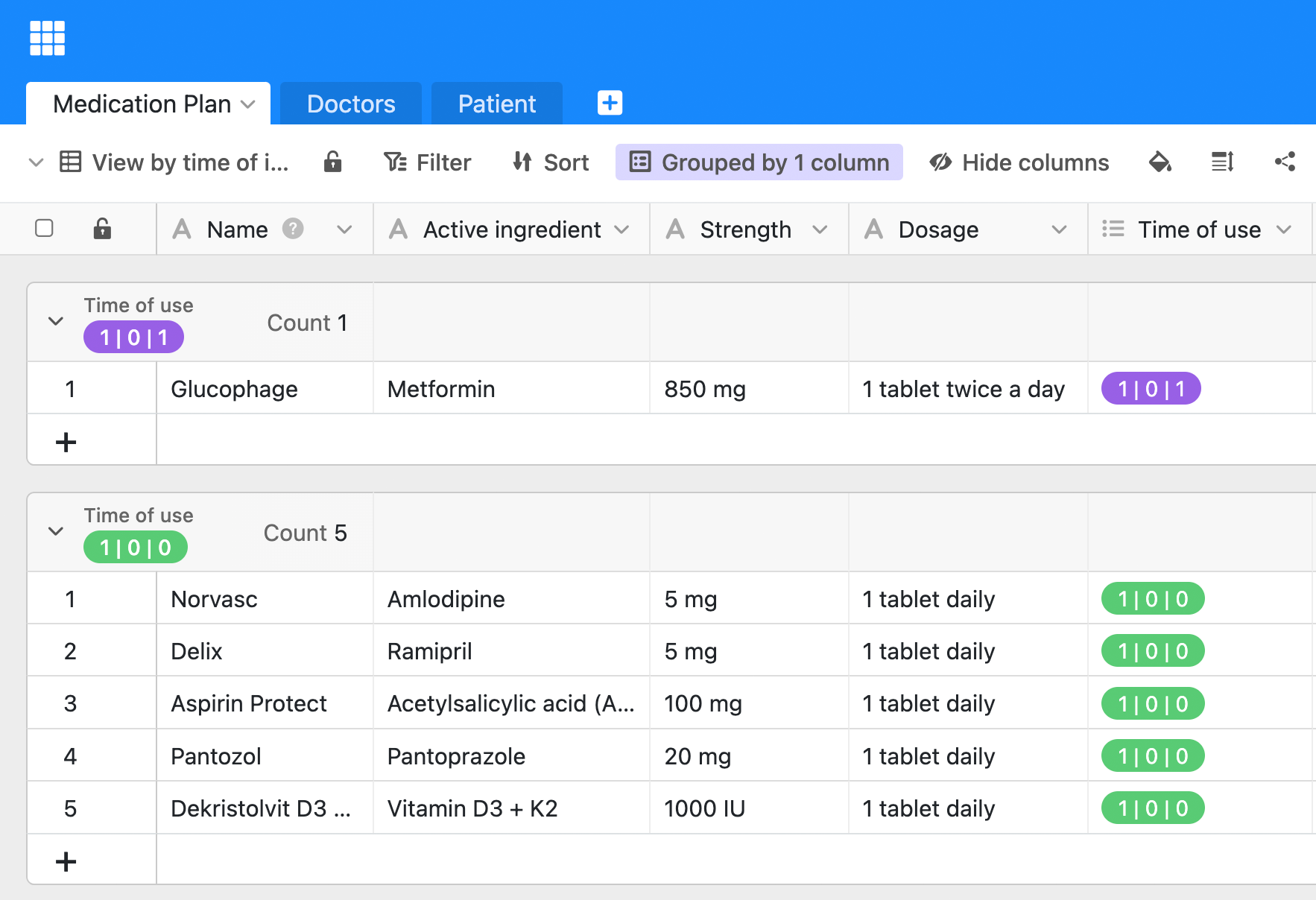Open Grouped by 1 column settings

(759, 162)
